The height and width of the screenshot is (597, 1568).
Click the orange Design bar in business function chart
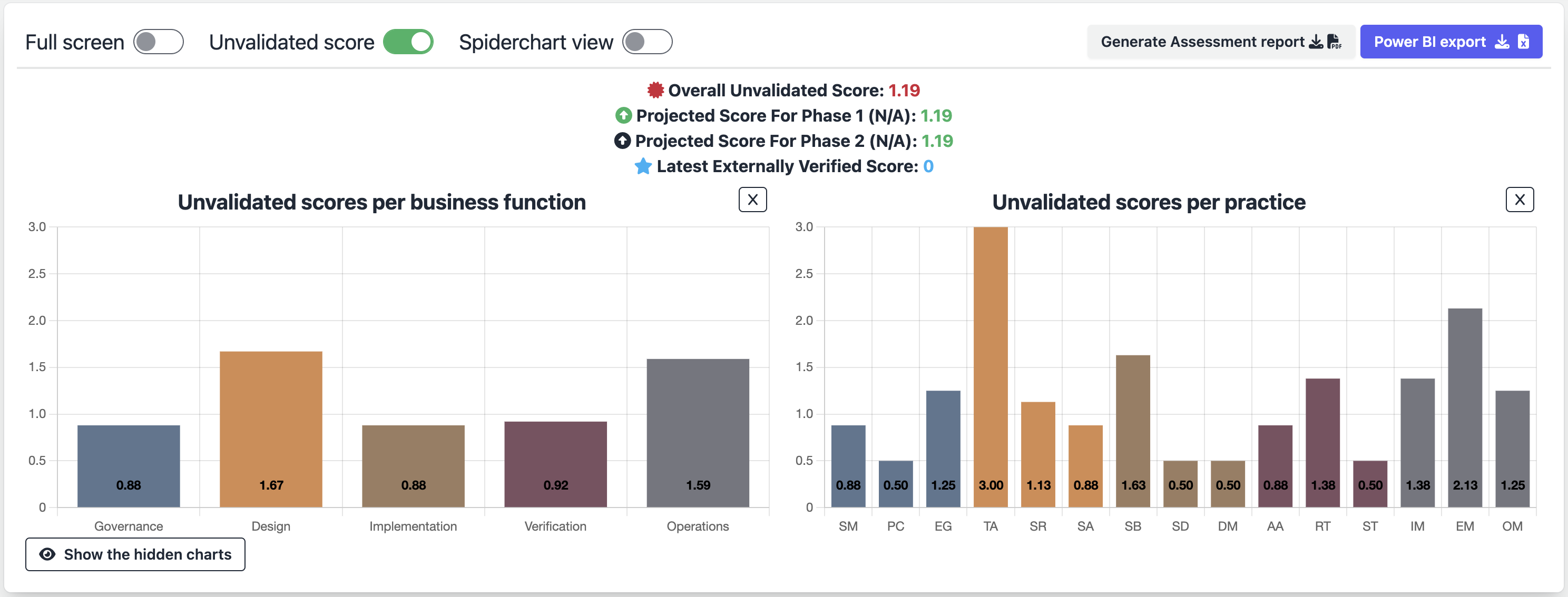pyautogui.click(x=271, y=429)
